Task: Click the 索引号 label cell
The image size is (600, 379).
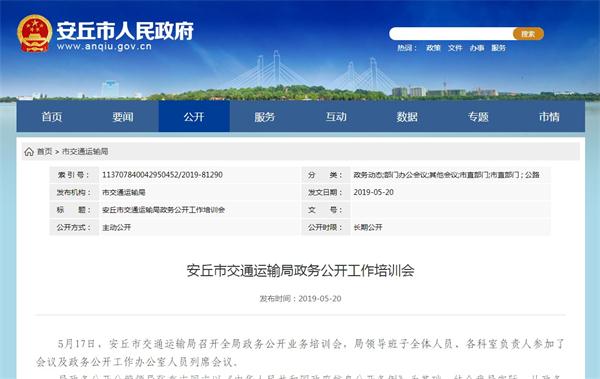Action: tap(74, 175)
